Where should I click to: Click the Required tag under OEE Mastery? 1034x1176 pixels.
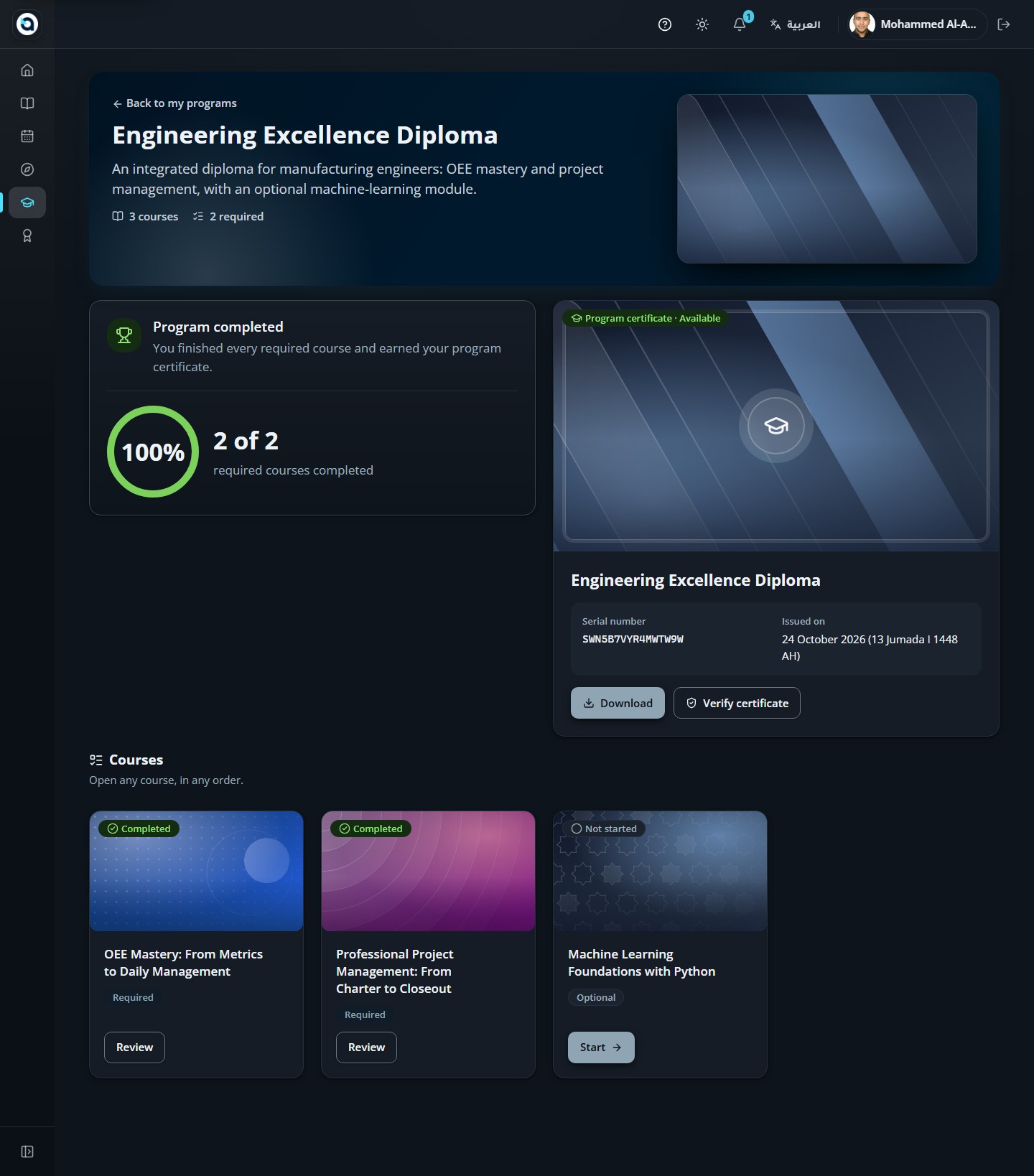pos(133,997)
